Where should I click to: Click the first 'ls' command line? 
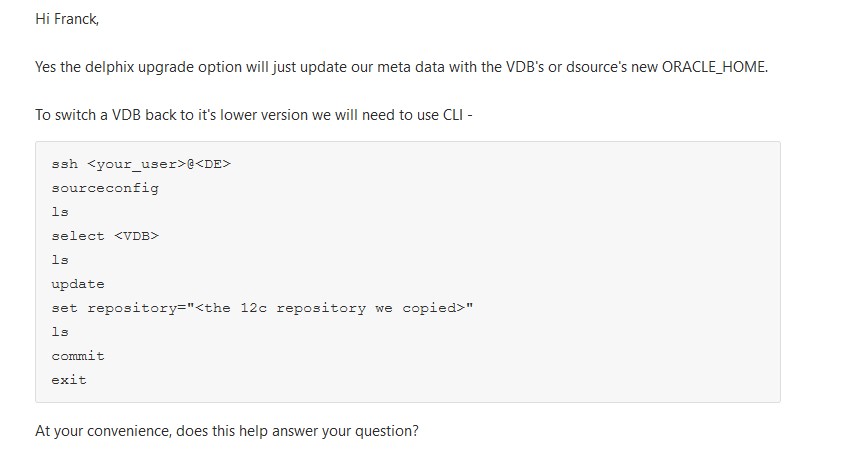(60, 212)
